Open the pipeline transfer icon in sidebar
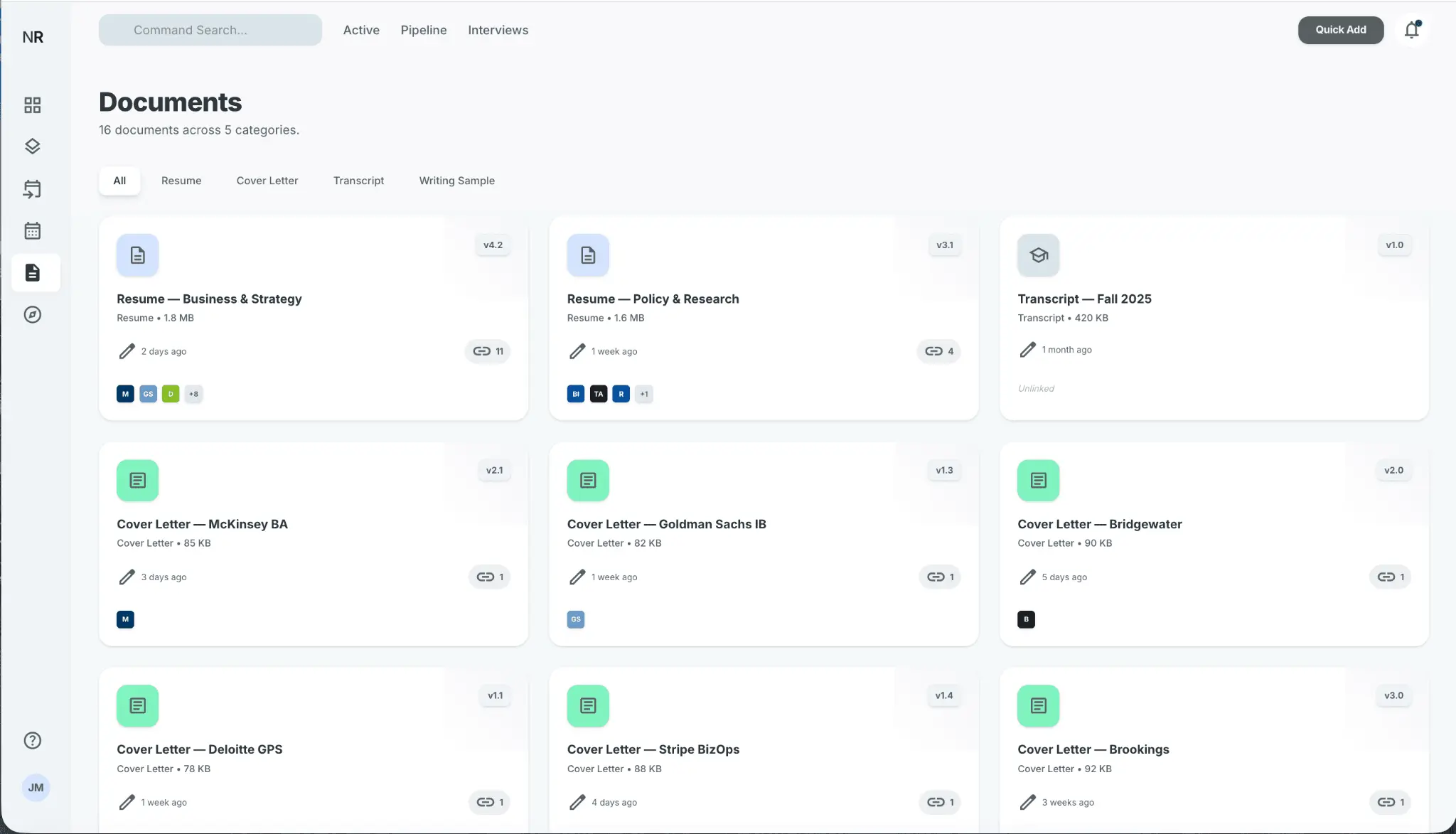 (x=32, y=188)
